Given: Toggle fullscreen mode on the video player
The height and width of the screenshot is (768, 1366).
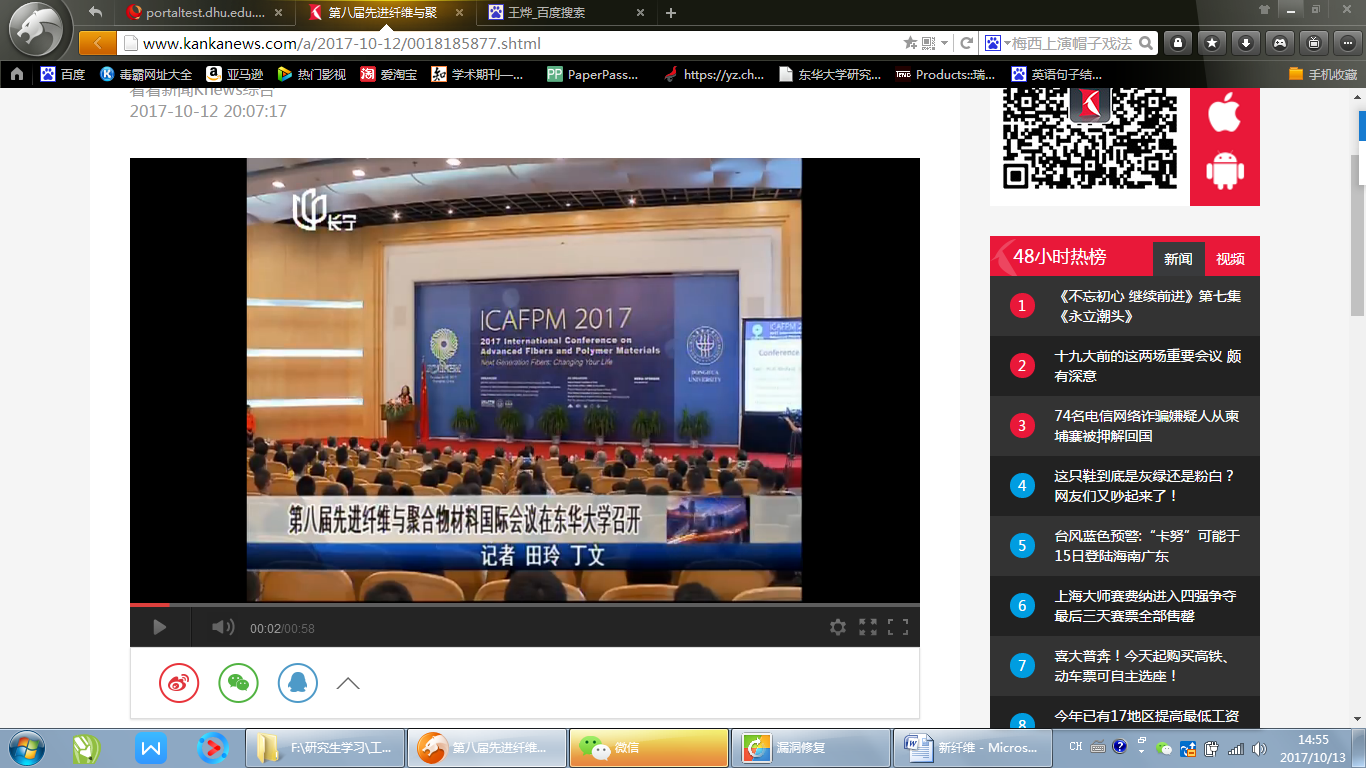Looking at the screenshot, I should pyautogui.click(x=898, y=627).
